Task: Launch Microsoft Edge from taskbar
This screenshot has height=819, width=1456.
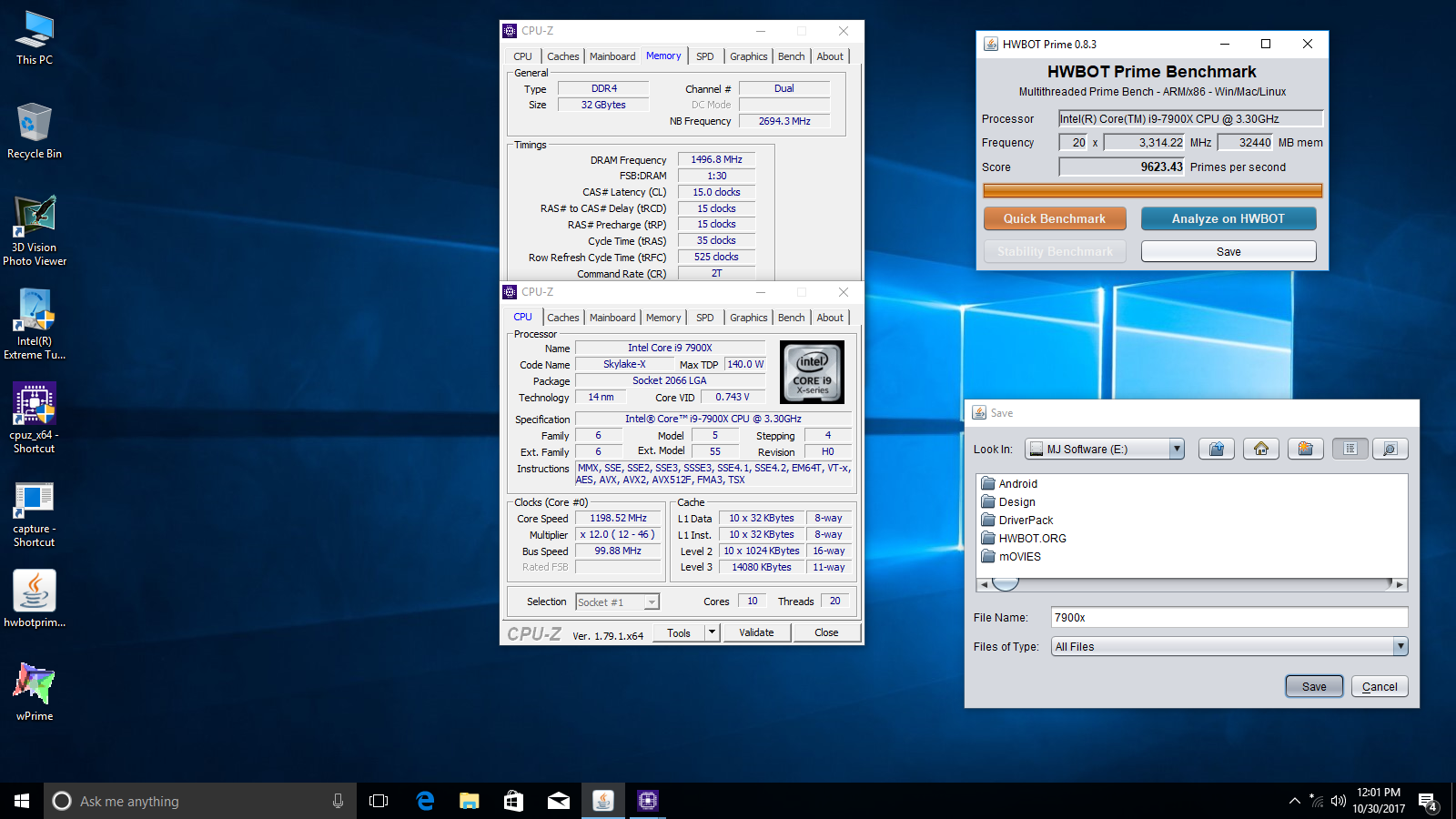Action: coord(425,801)
